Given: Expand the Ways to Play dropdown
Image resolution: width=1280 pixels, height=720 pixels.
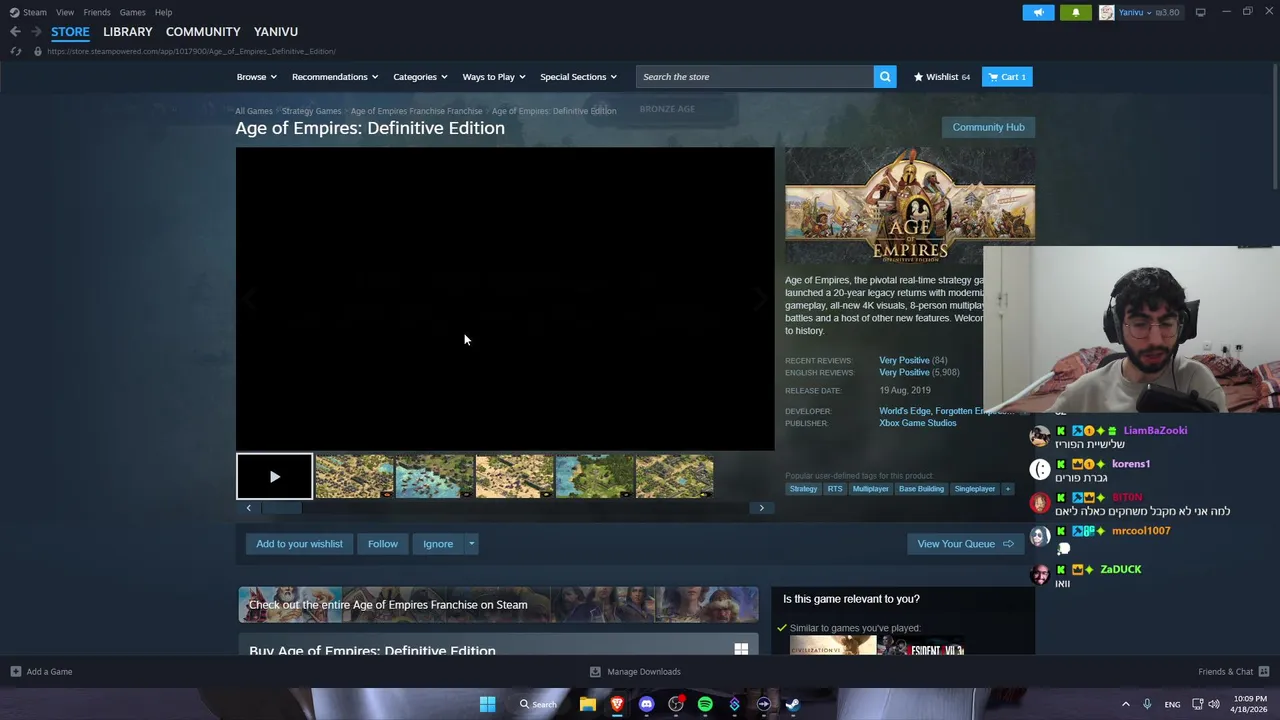Looking at the screenshot, I should pos(493,77).
